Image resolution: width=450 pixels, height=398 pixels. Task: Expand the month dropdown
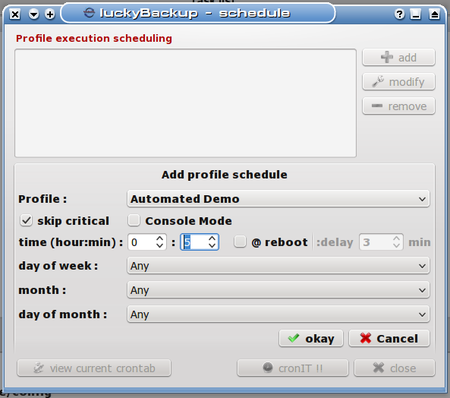pos(278,290)
